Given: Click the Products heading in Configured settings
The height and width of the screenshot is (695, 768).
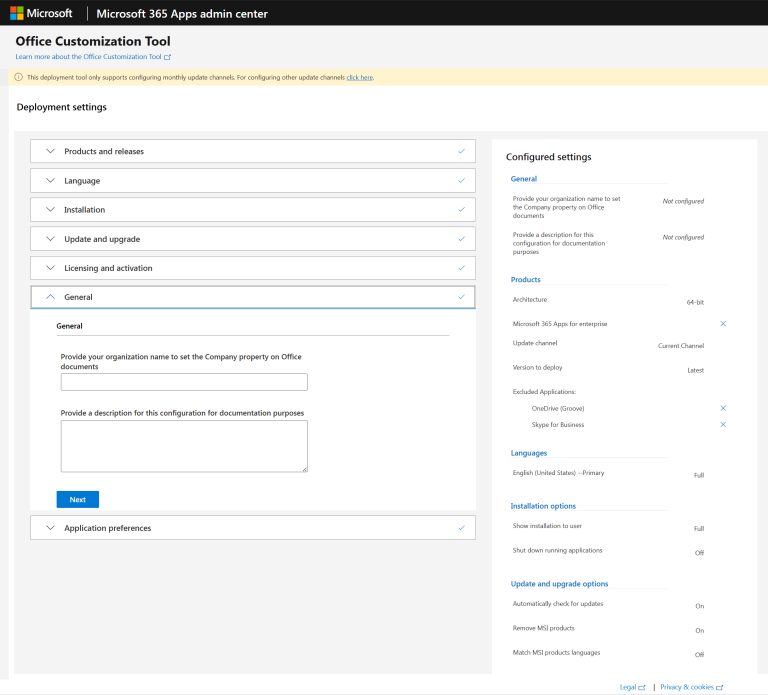Looking at the screenshot, I should [526, 280].
